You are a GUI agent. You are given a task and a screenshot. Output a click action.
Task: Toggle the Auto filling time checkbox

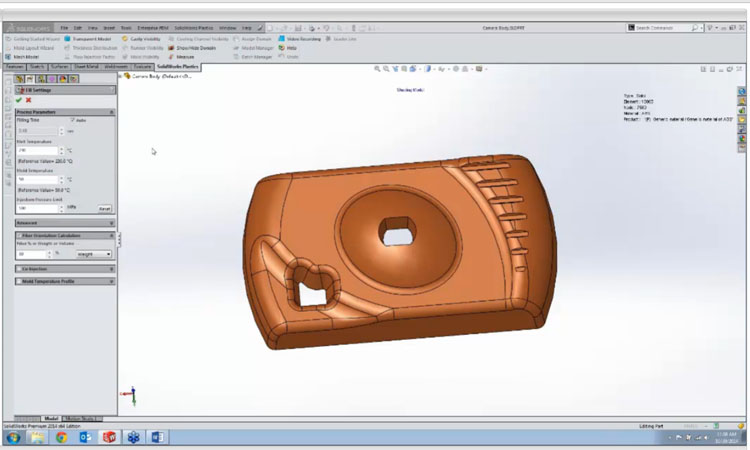(x=72, y=120)
